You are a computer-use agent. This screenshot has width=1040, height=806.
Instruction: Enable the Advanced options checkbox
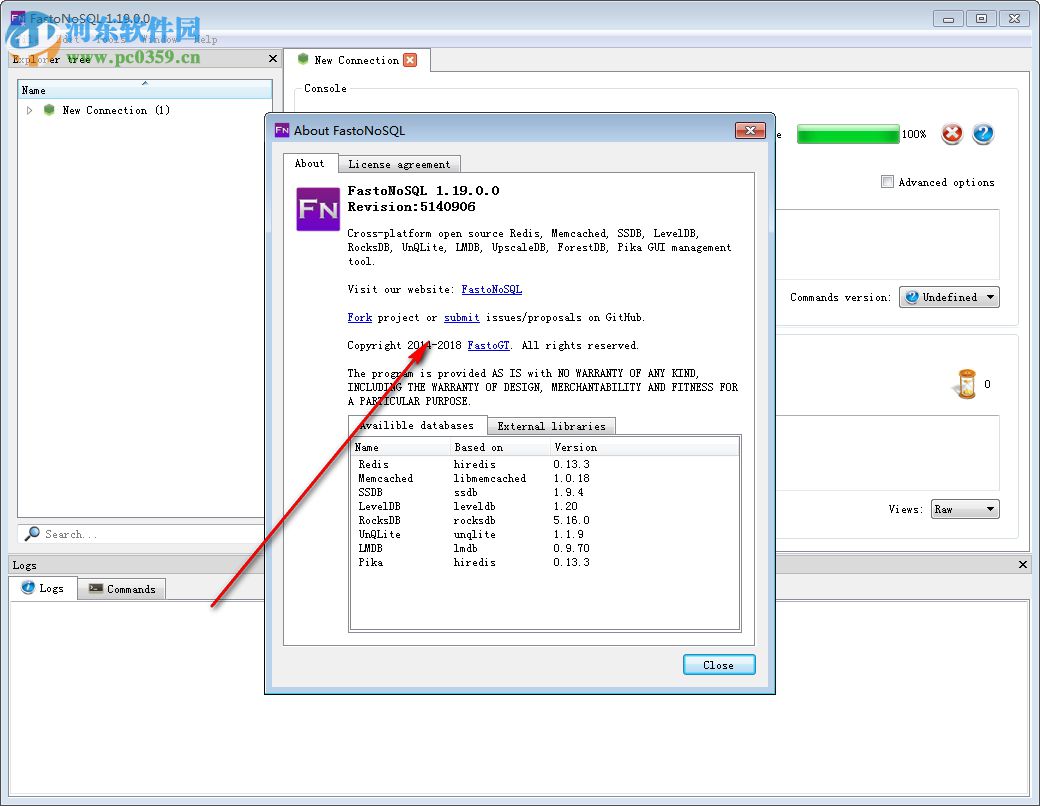[887, 182]
